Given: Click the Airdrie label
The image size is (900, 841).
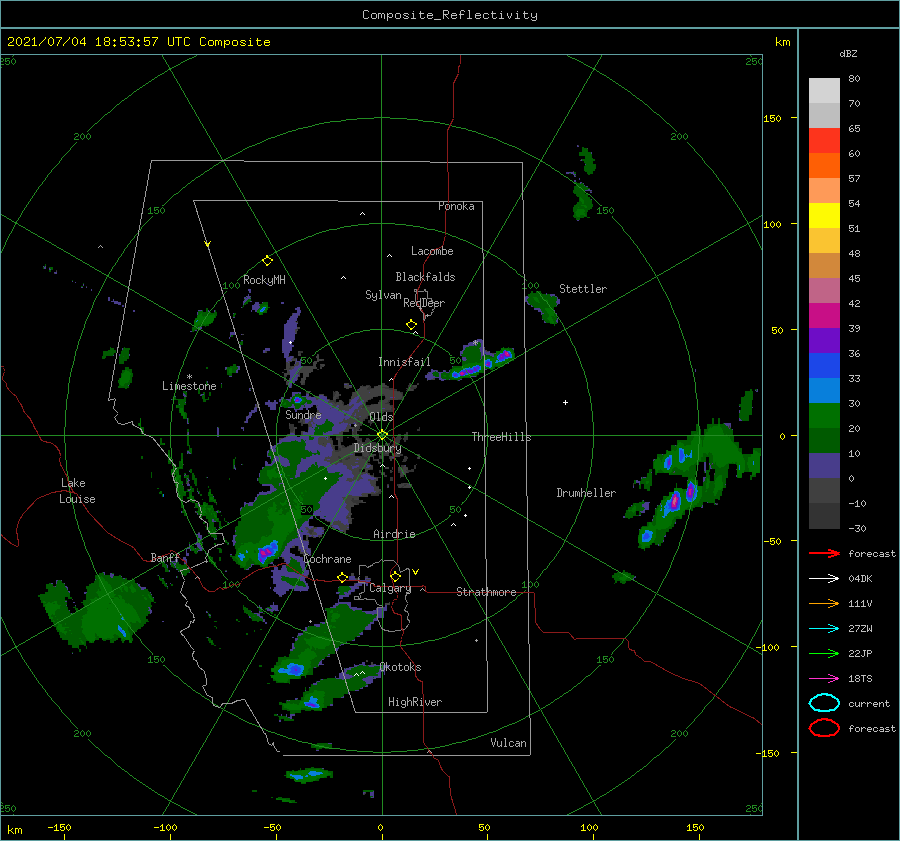Looking at the screenshot, I should (x=394, y=534).
